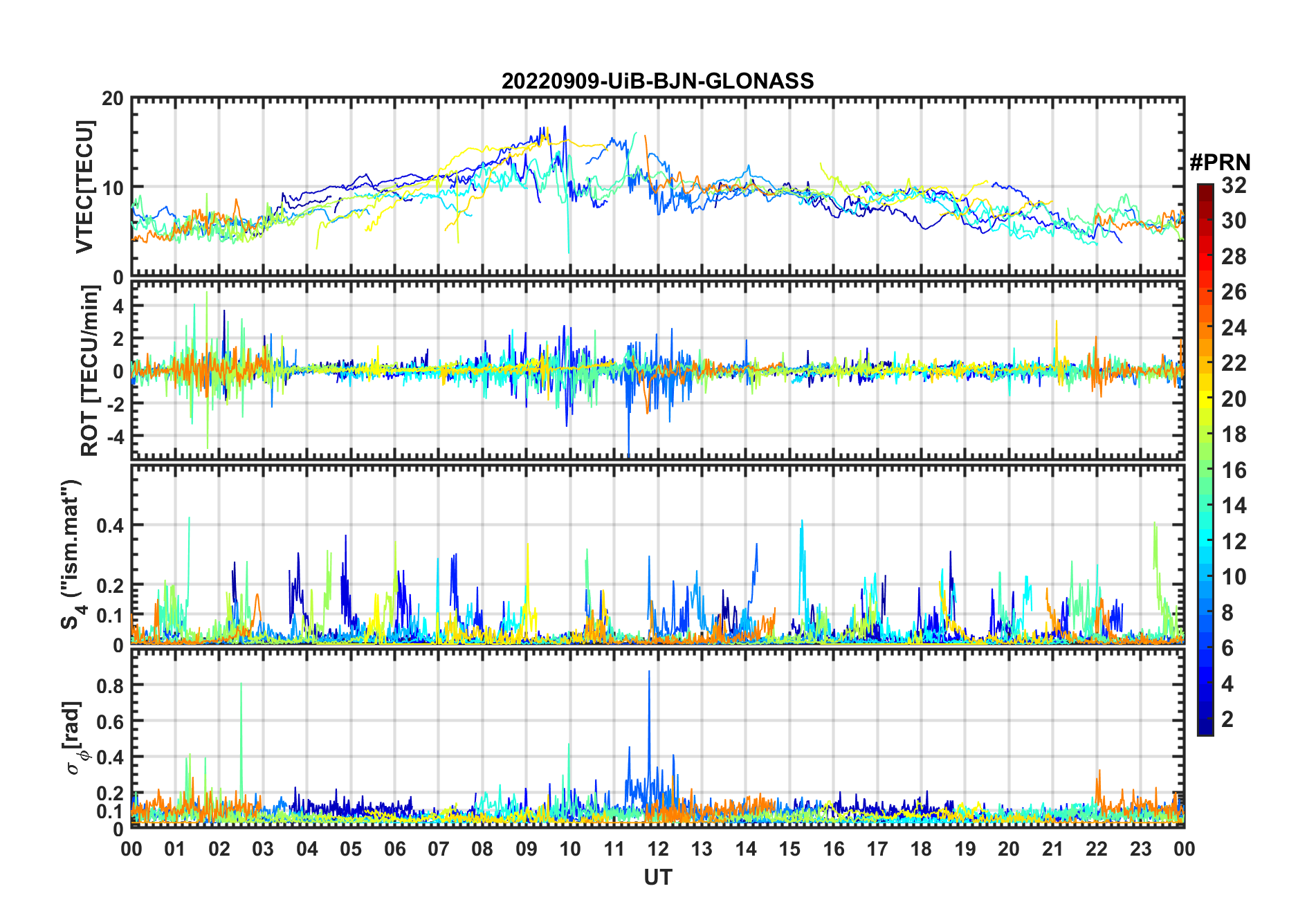Click the UT x-axis label
This screenshot has width=1316, height=920.
pyautogui.click(x=657, y=878)
